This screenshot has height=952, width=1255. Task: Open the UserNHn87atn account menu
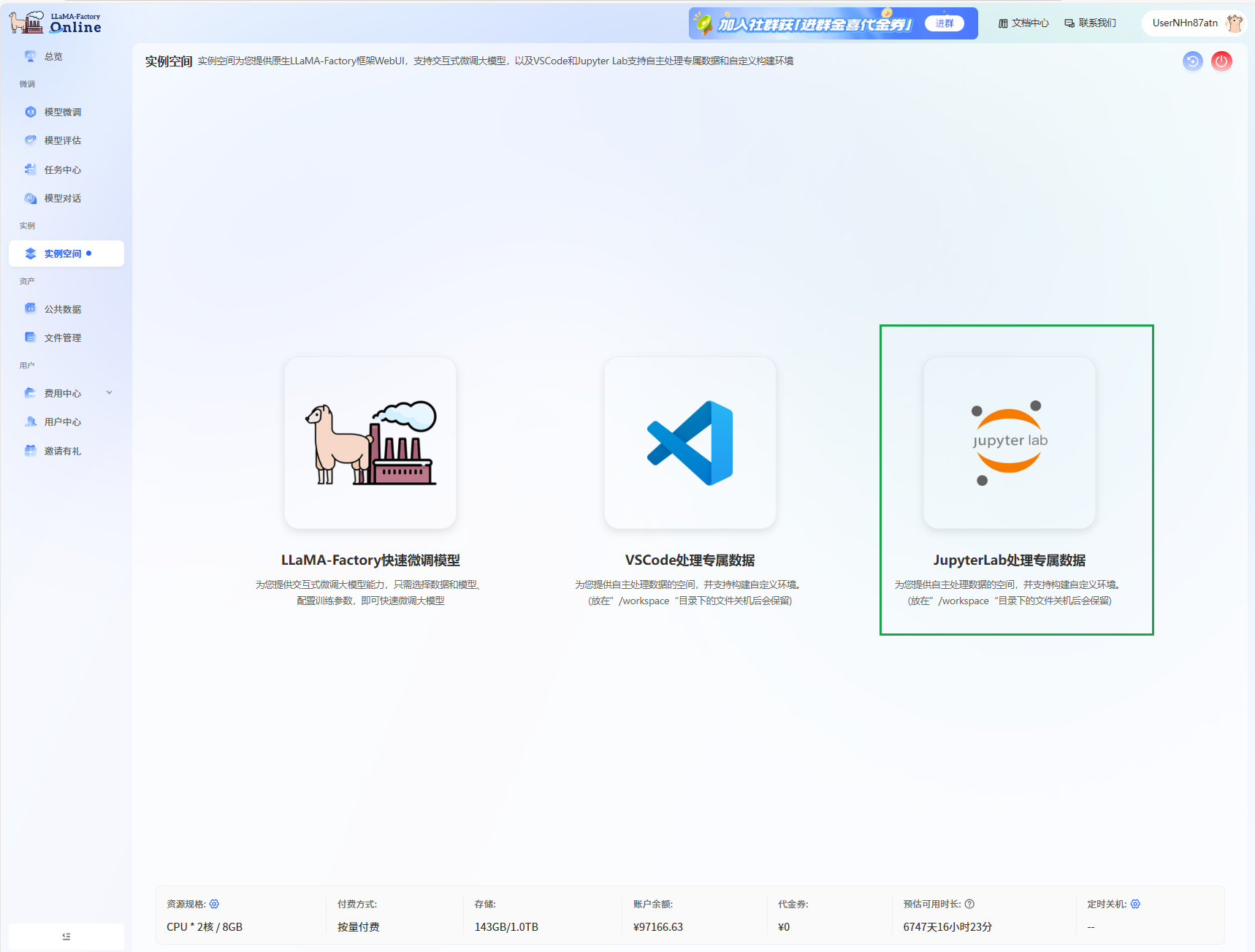tap(1184, 23)
